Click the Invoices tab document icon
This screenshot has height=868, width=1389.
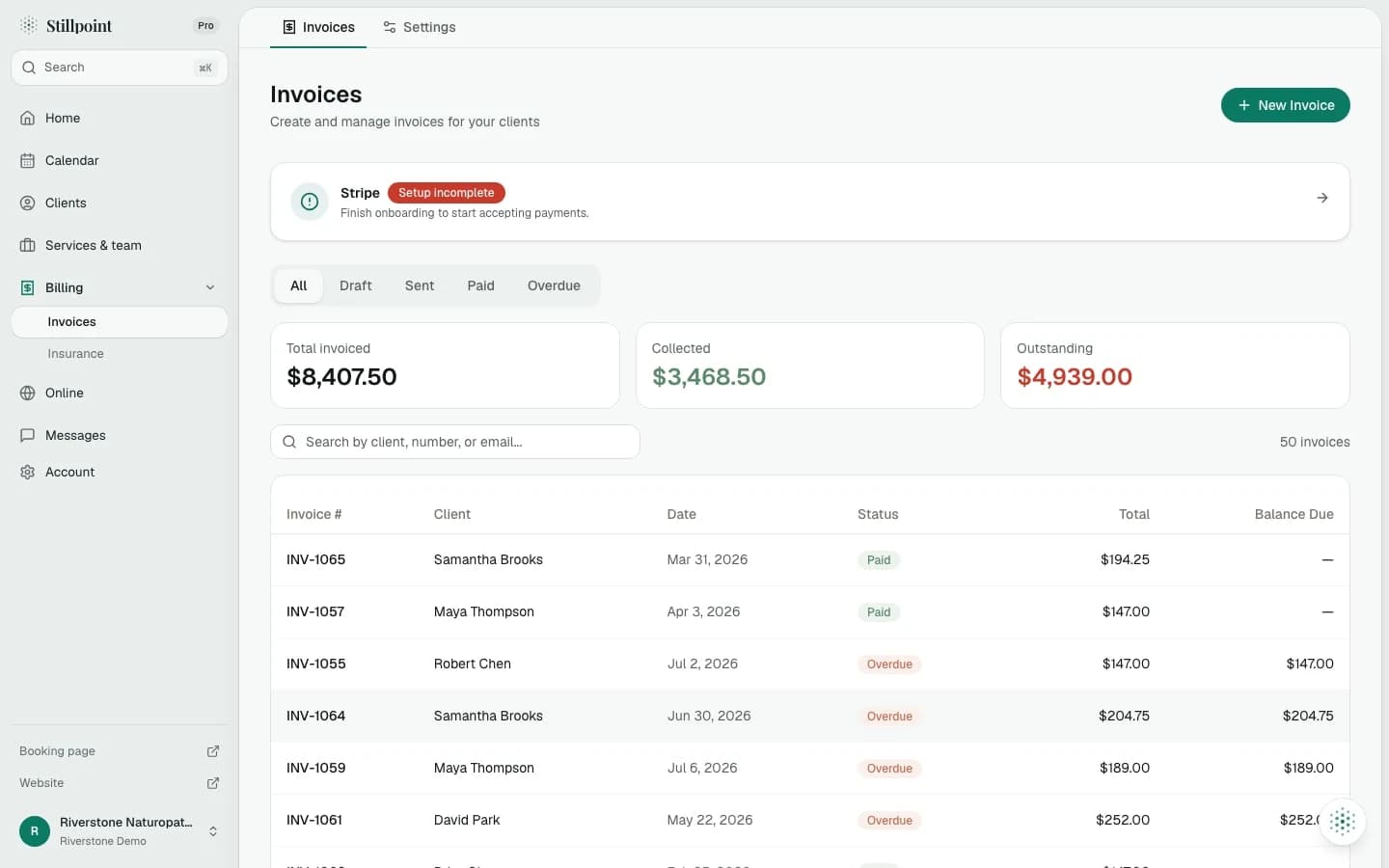point(289,27)
